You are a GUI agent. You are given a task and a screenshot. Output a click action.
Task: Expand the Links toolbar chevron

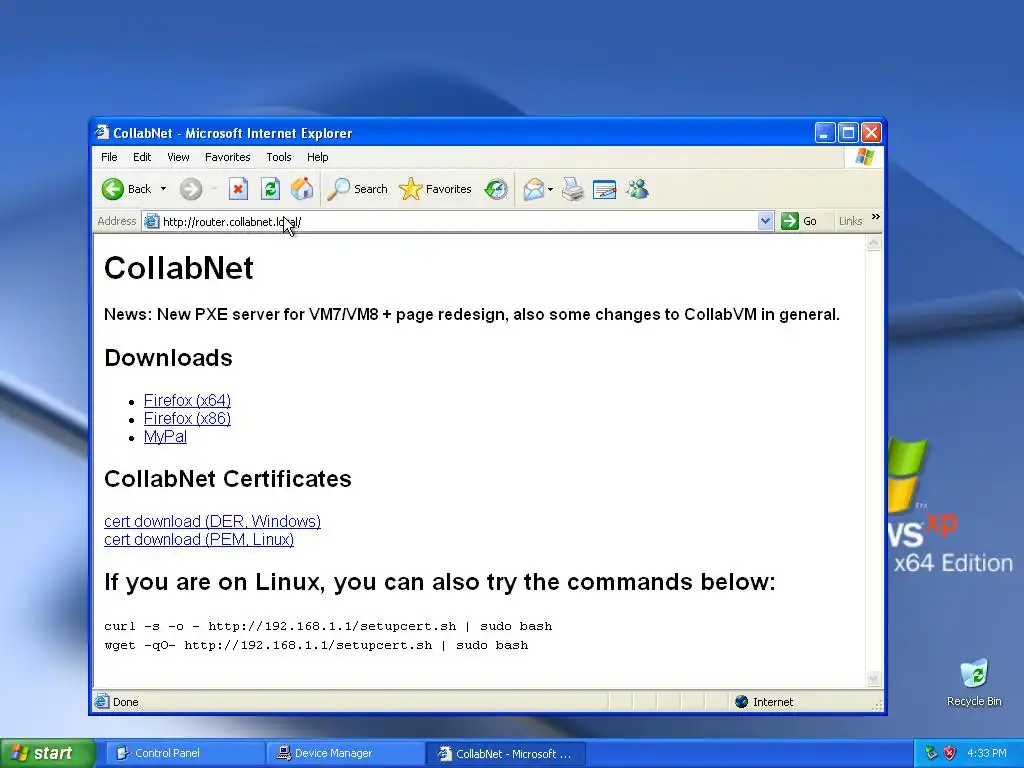875,217
